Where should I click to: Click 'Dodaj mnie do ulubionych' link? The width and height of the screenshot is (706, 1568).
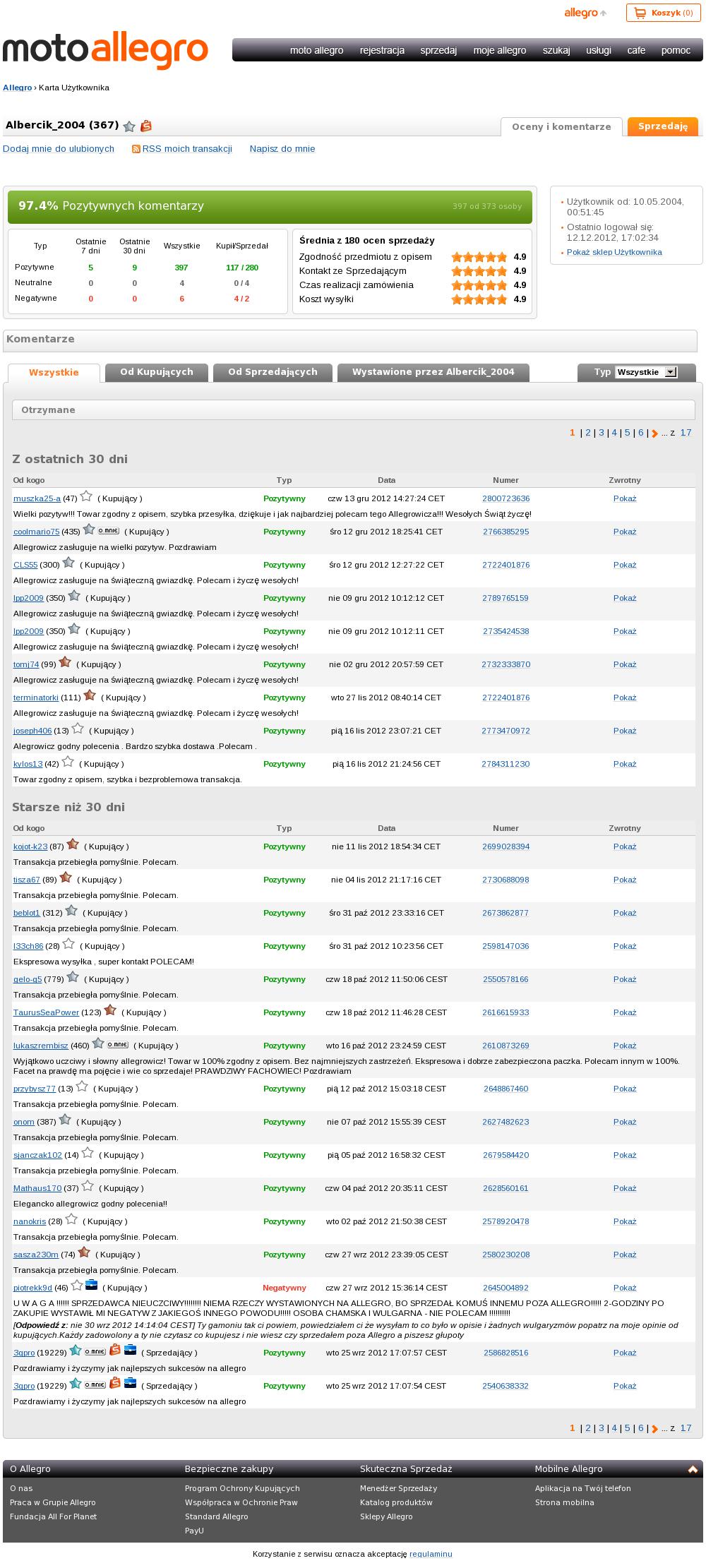pos(59,149)
